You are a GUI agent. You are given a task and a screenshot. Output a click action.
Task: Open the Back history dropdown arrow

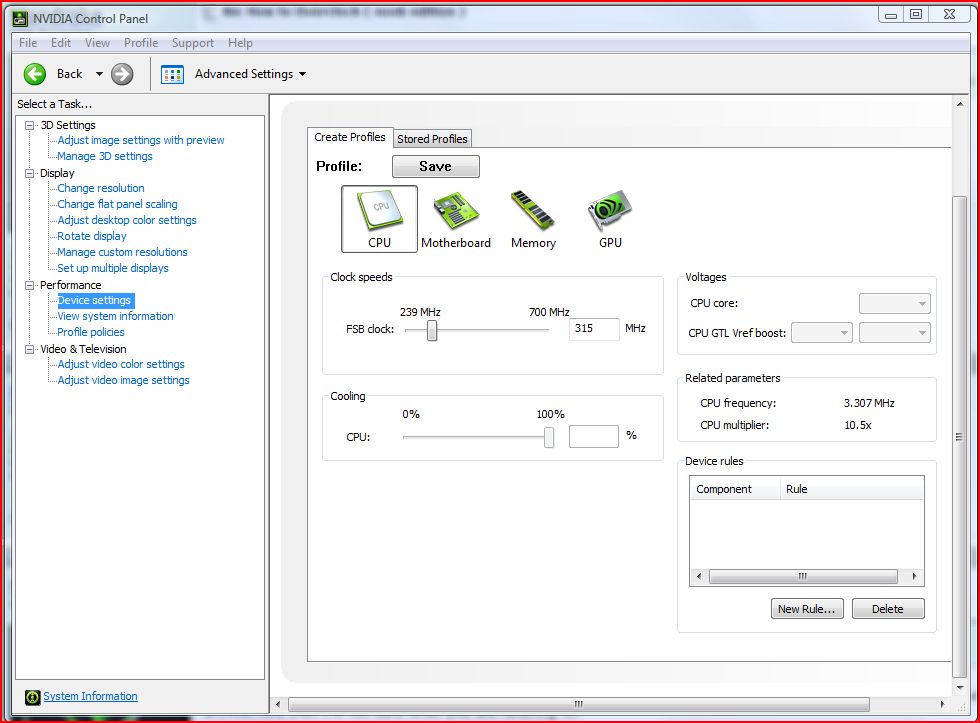pos(99,74)
